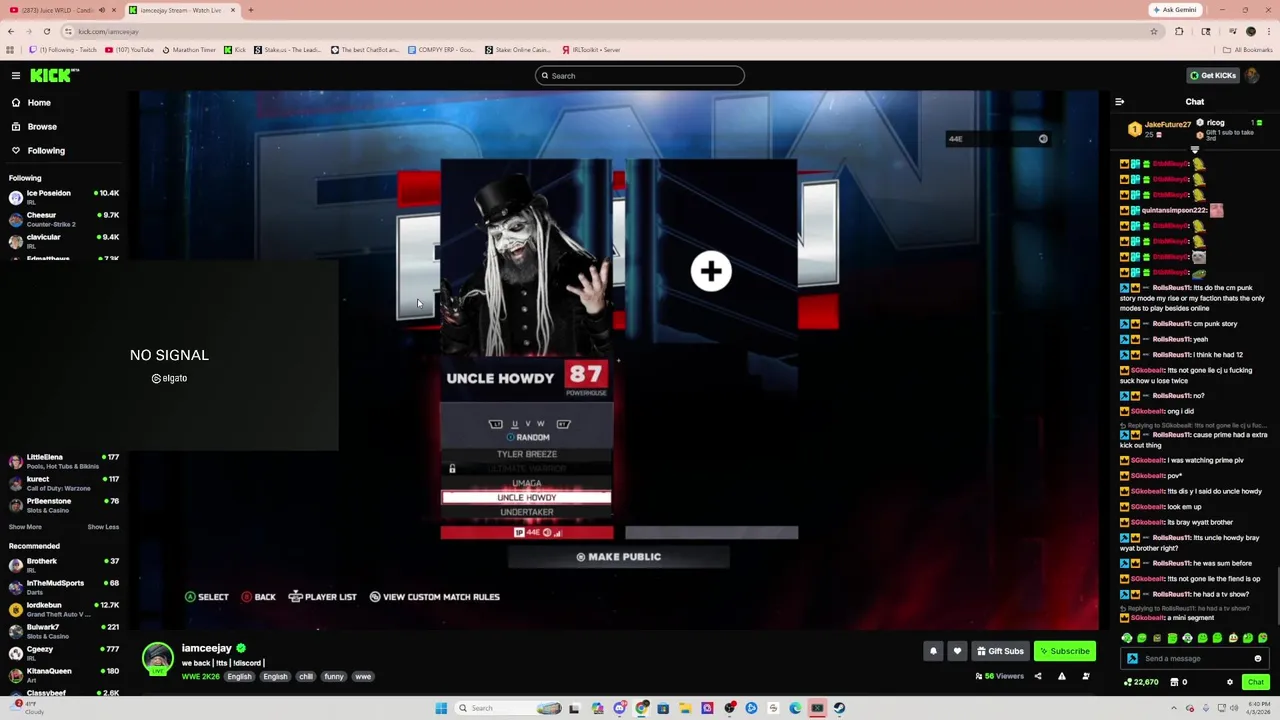Viewport: 1280px width, 720px height.
Task: Open Following in Kick sidebar
Action: coord(46,151)
